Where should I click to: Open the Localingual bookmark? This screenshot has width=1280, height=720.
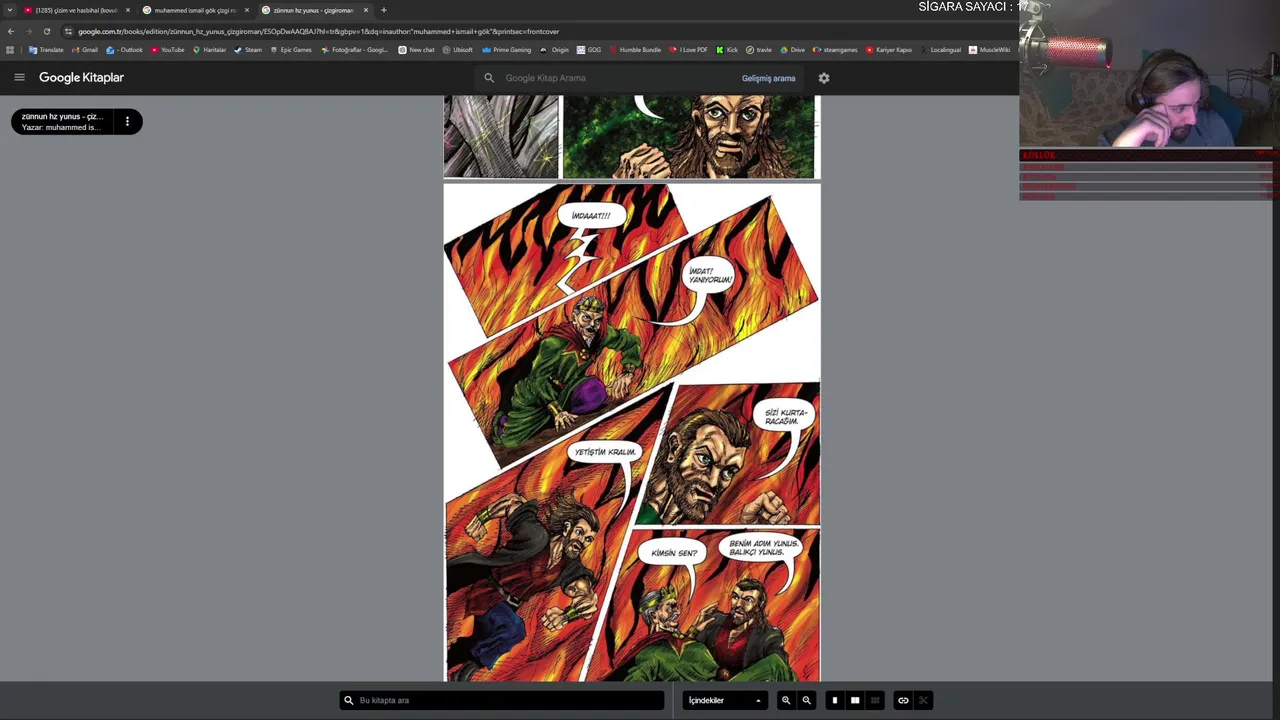[x=940, y=50]
